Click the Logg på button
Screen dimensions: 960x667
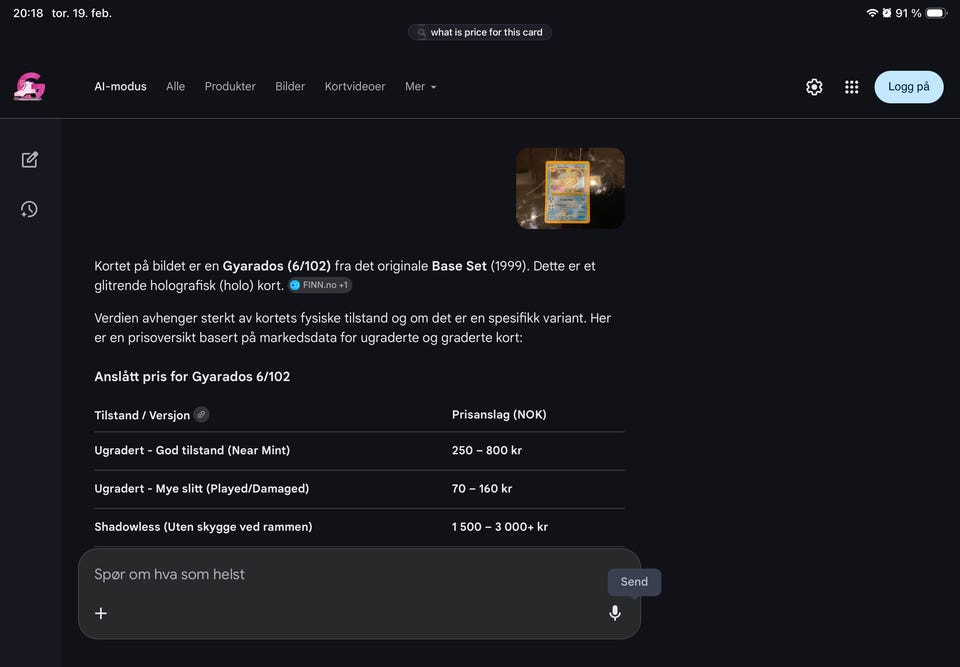coord(909,87)
